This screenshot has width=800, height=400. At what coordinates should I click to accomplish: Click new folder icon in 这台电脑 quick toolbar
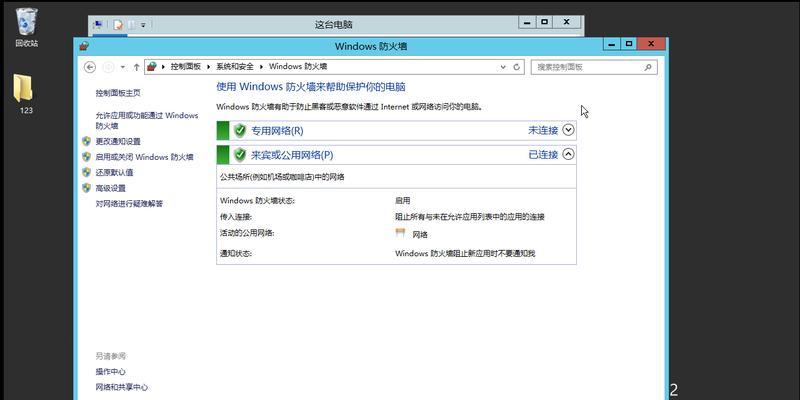[132, 24]
